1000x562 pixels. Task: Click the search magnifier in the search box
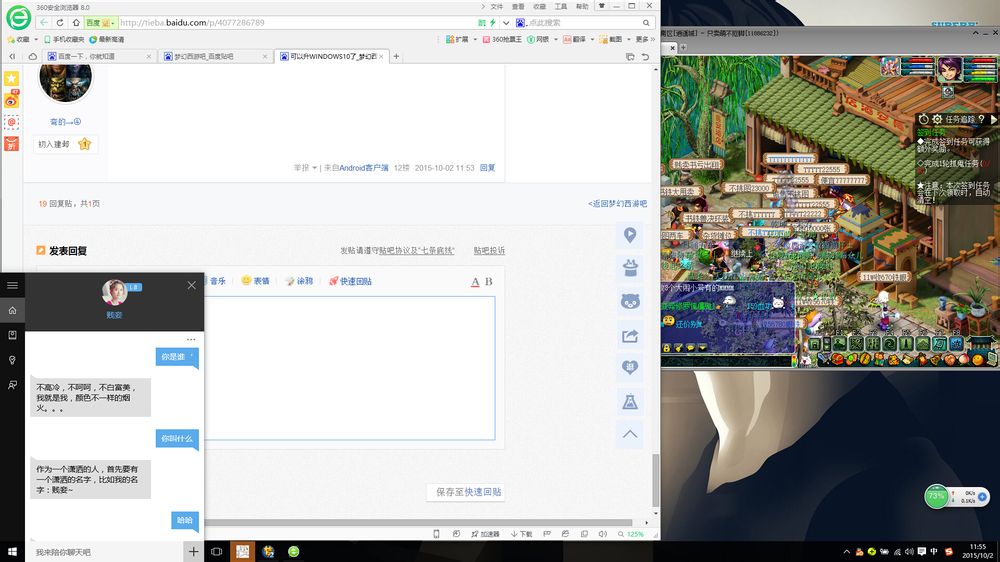[646, 22]
